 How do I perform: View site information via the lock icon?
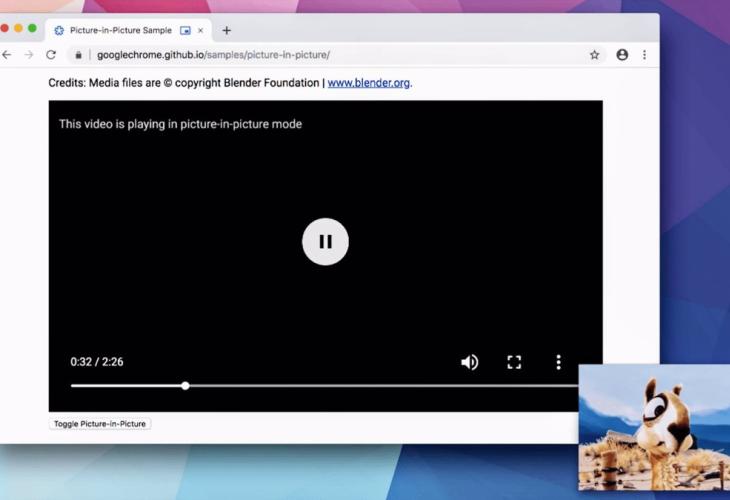point(78,55)
